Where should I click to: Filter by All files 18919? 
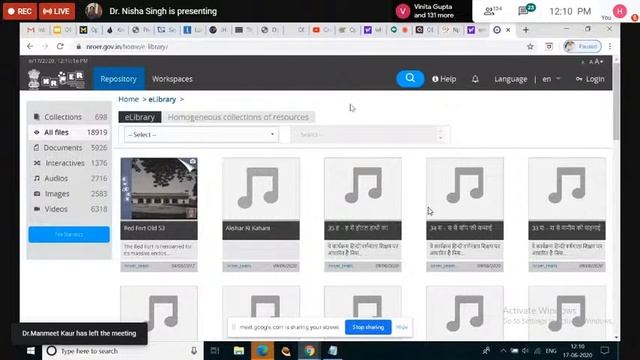[x=69, y=132]
